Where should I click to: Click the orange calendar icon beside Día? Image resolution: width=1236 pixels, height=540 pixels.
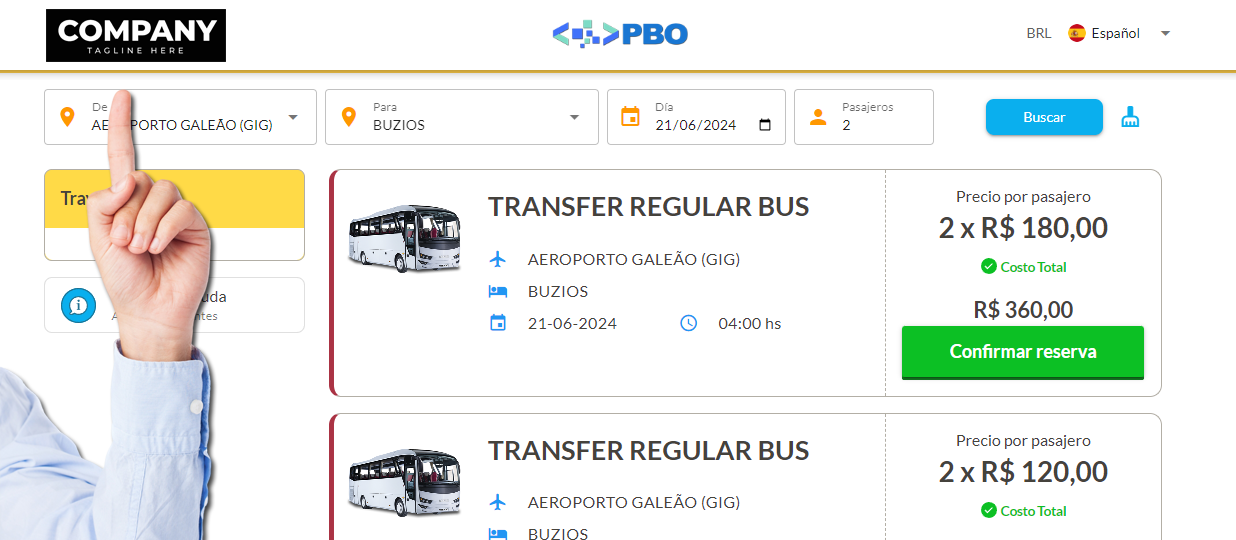pyautogui.click(x=630, y=117)
